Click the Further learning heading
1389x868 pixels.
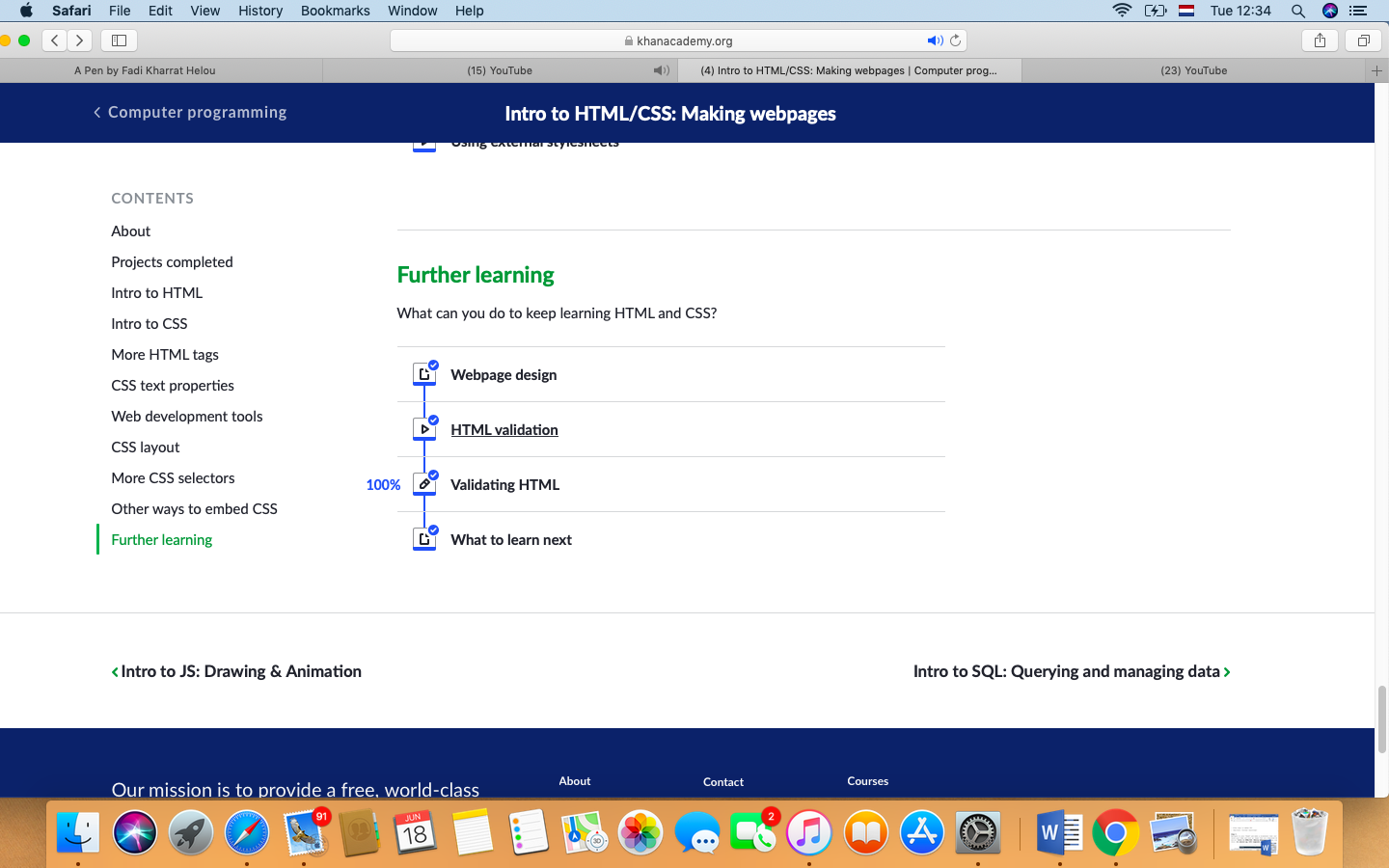click(x=476, y=275)
